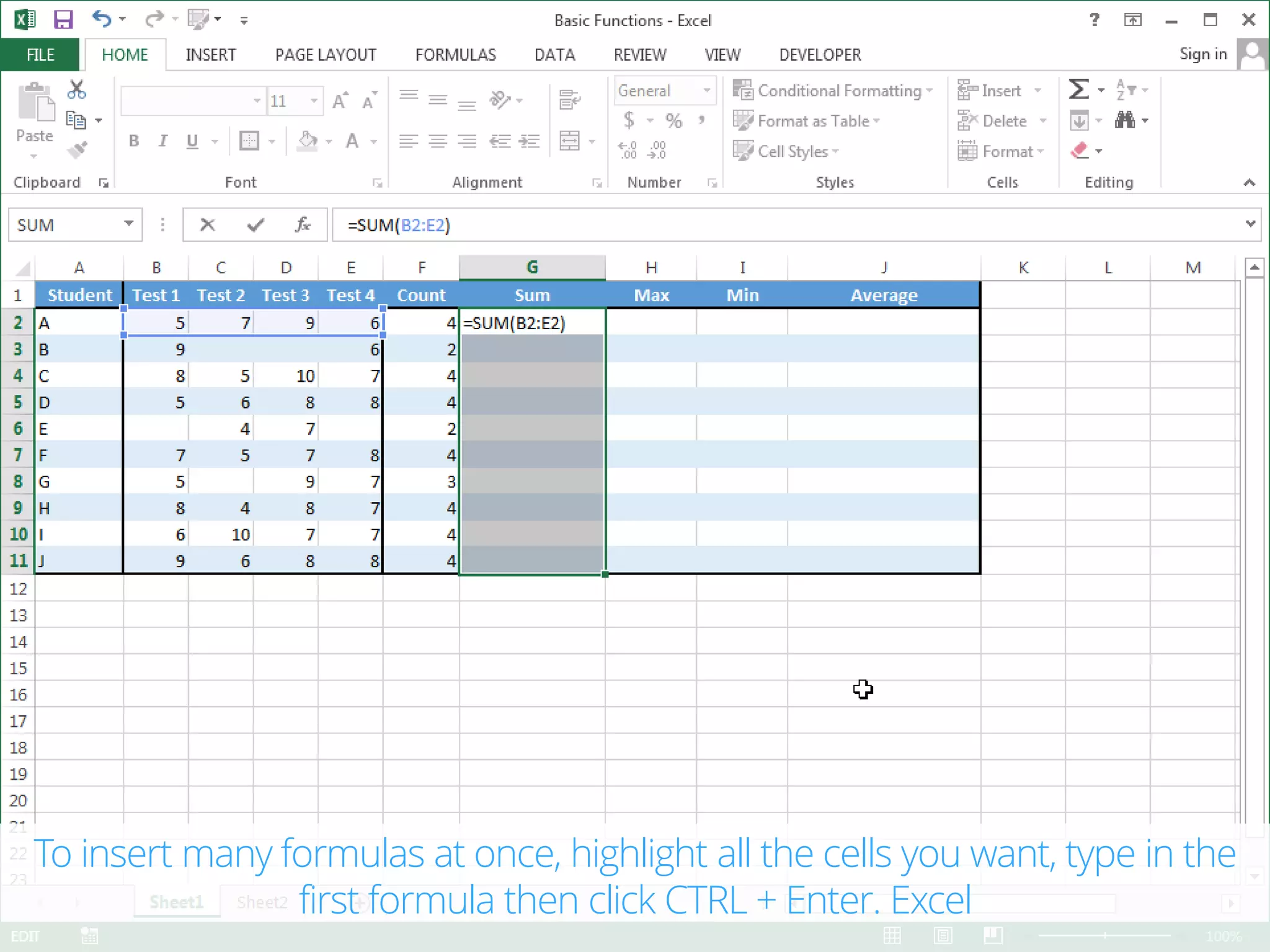Click the Fill down icon
Screen dimensions: 1270x952
(x=1079, y=120)
